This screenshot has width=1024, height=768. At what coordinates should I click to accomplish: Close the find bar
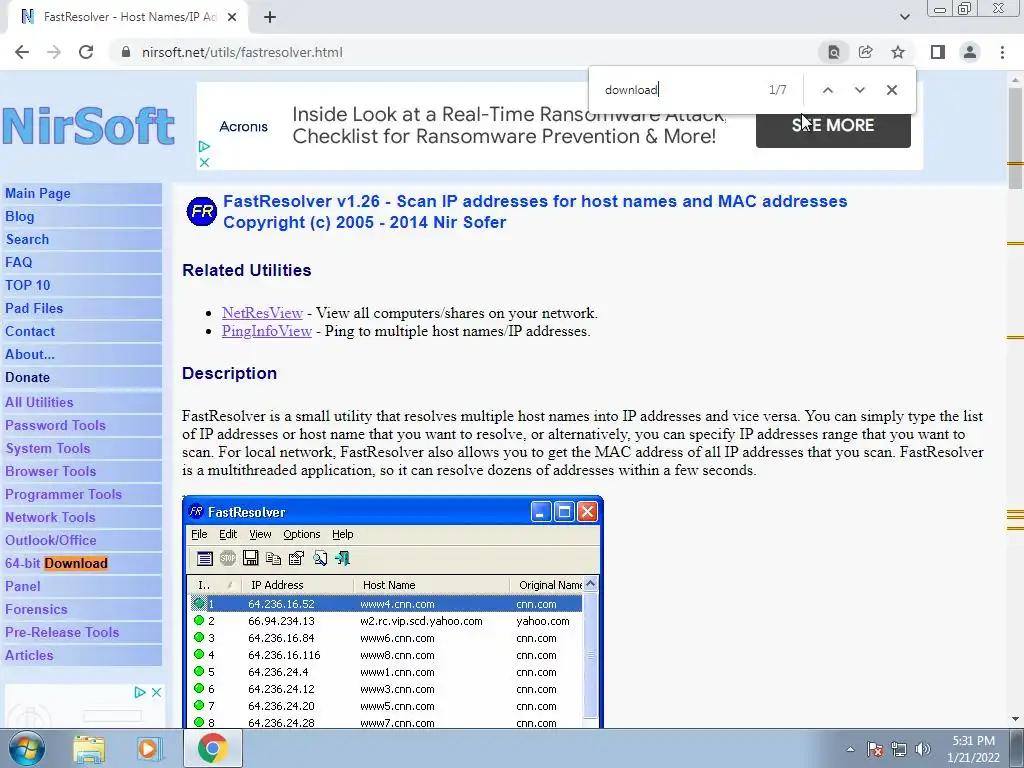point(891,90)
